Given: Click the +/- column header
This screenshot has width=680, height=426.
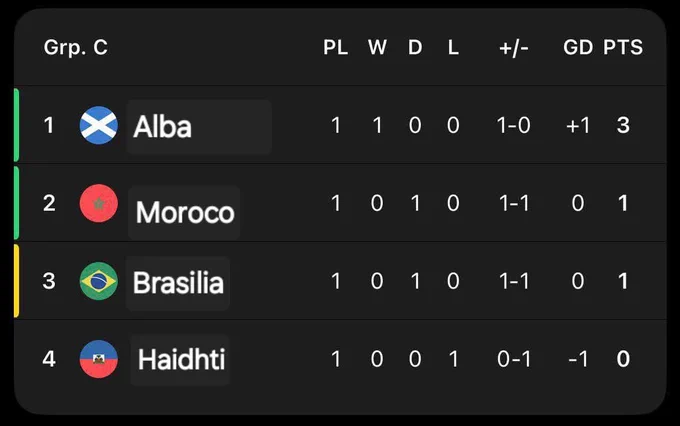Looking at the screenshot, I should [514, 48].
